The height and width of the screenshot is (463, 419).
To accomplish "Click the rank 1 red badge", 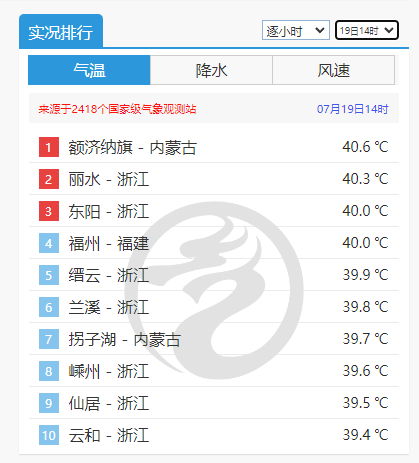I will pyautogui.click(x=49, y=147).
